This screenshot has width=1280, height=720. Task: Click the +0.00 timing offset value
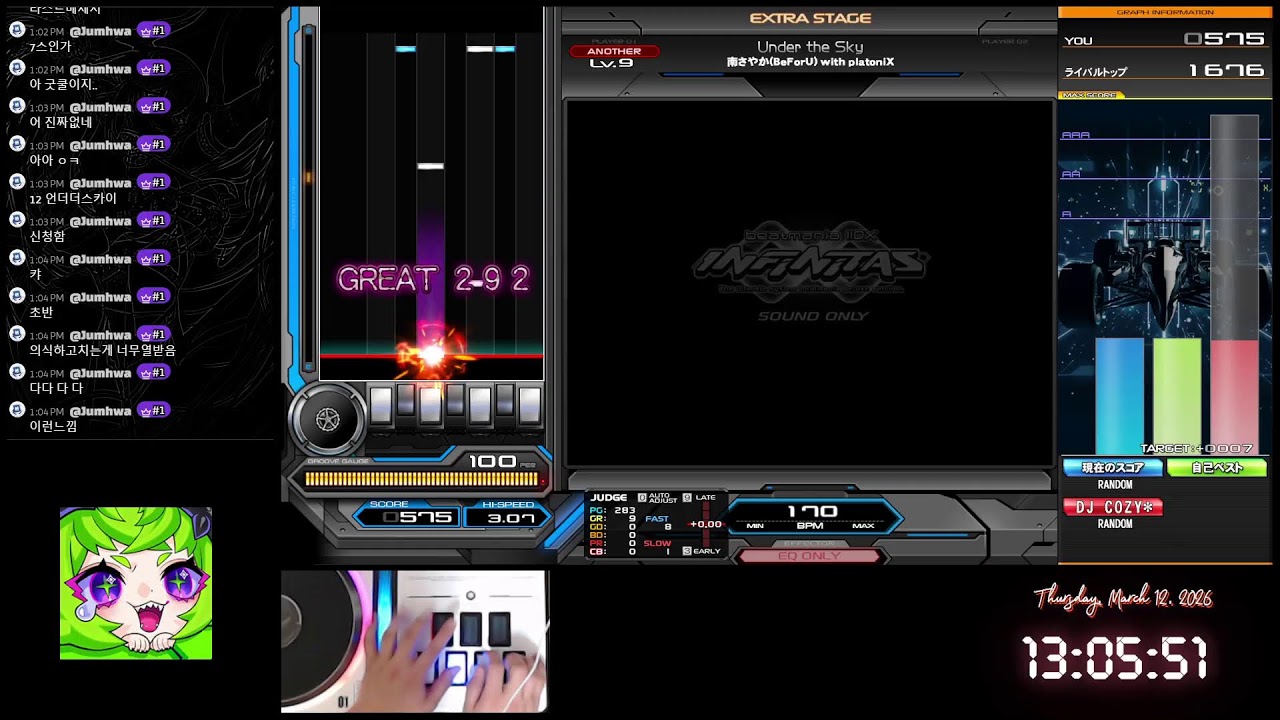pyautogui.click(x=706, y=524)
